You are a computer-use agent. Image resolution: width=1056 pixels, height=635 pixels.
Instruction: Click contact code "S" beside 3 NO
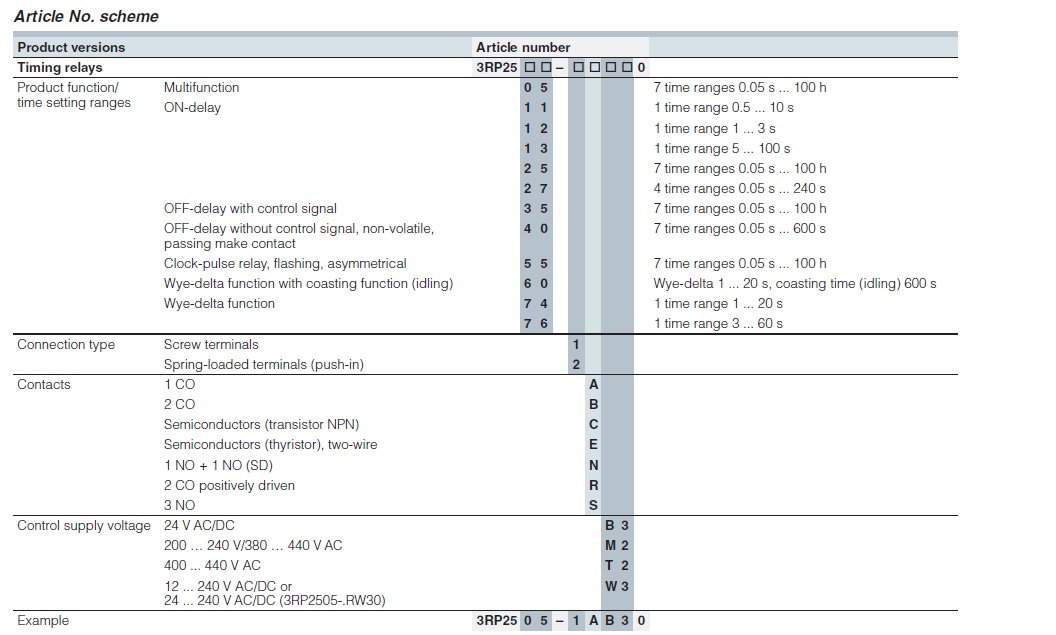[593, 506]
